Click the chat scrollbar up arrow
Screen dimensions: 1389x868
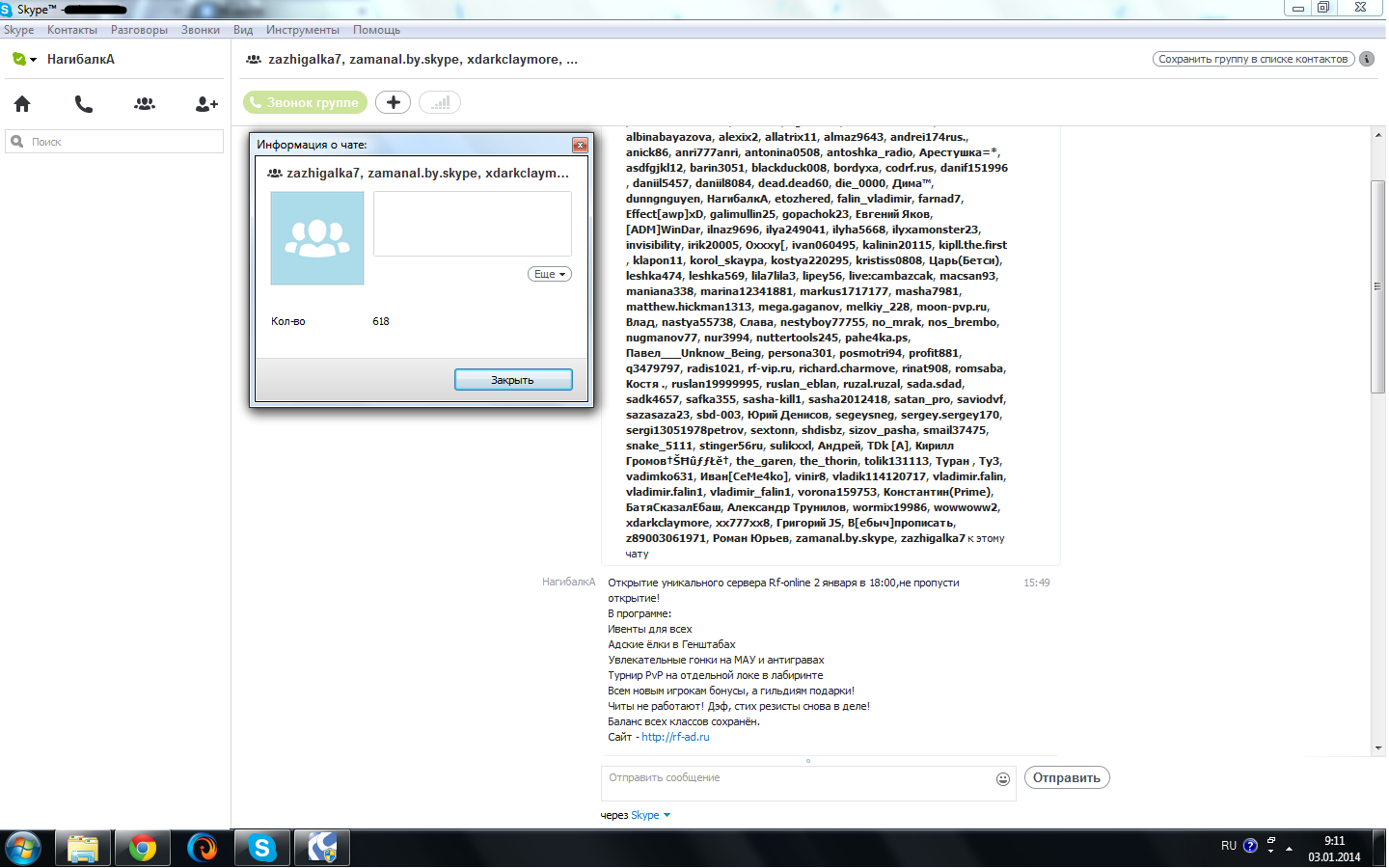pyautogui.click(x=1378, y=135)
